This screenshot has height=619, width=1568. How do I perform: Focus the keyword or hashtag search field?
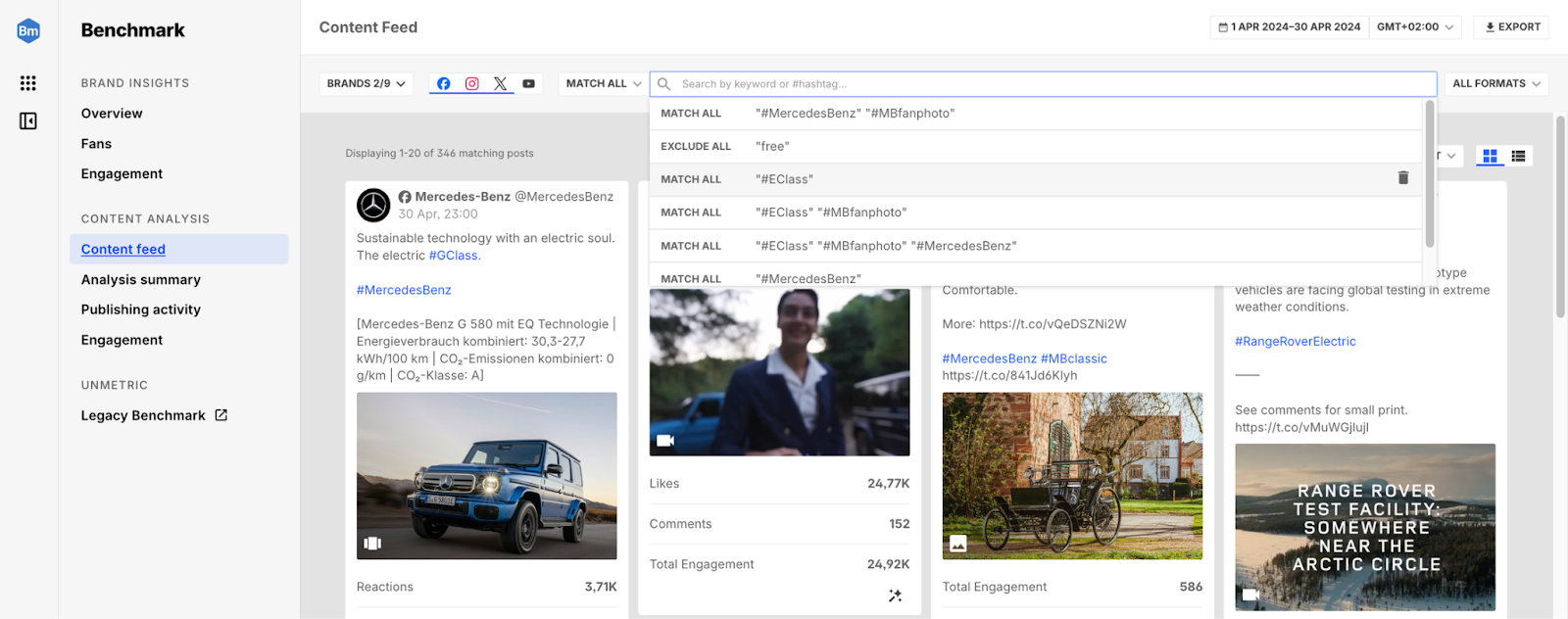[x=1043, y=84]
